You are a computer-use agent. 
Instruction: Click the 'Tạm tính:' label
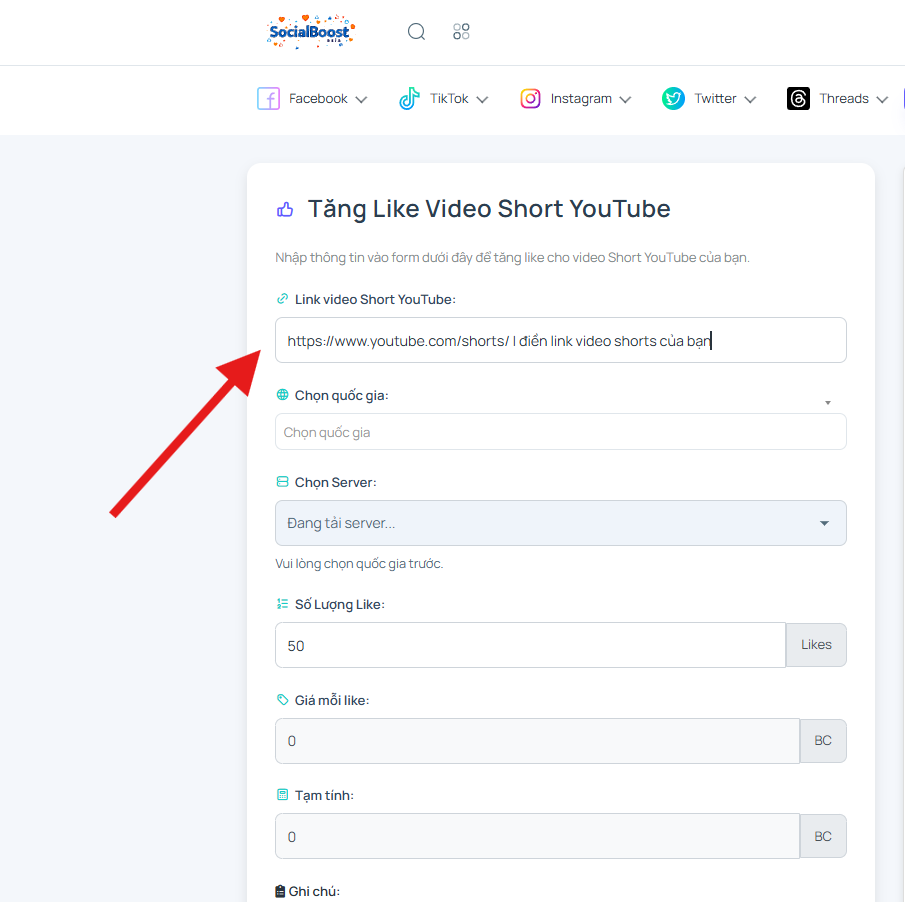pyautogui.click(x=324, y=796)
